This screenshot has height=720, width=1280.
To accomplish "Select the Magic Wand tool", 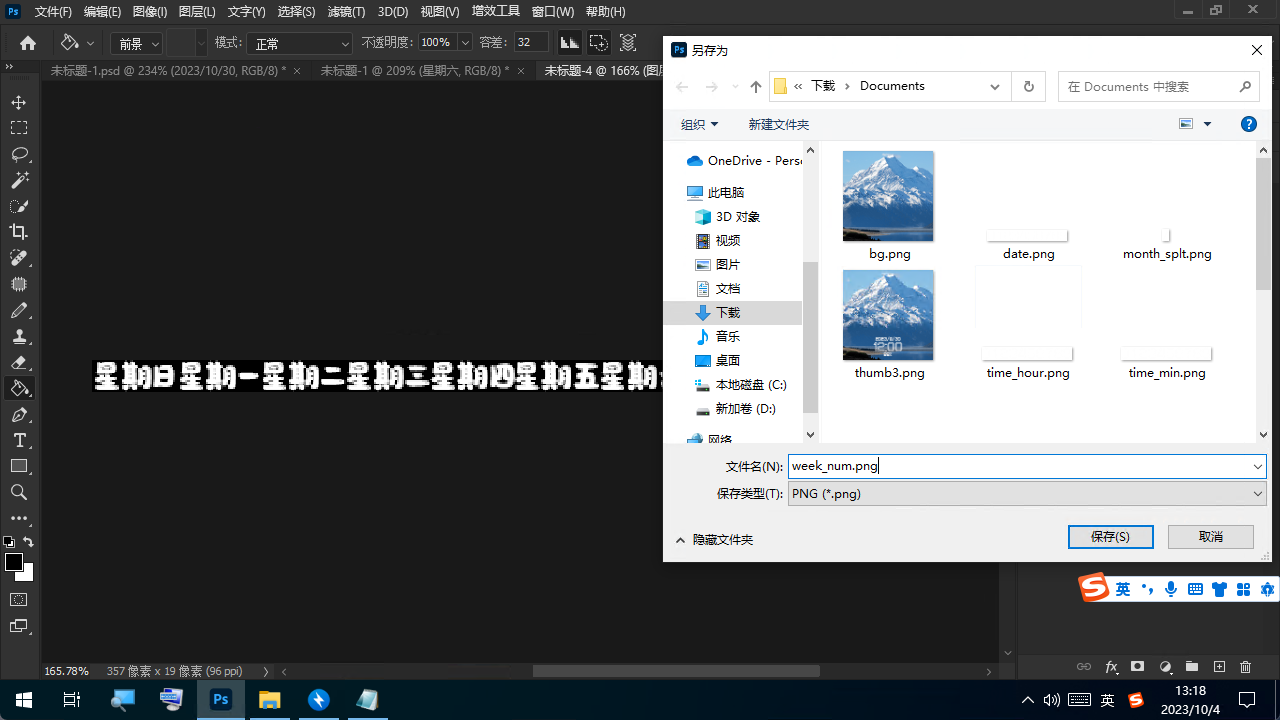I will coord(19,180).
